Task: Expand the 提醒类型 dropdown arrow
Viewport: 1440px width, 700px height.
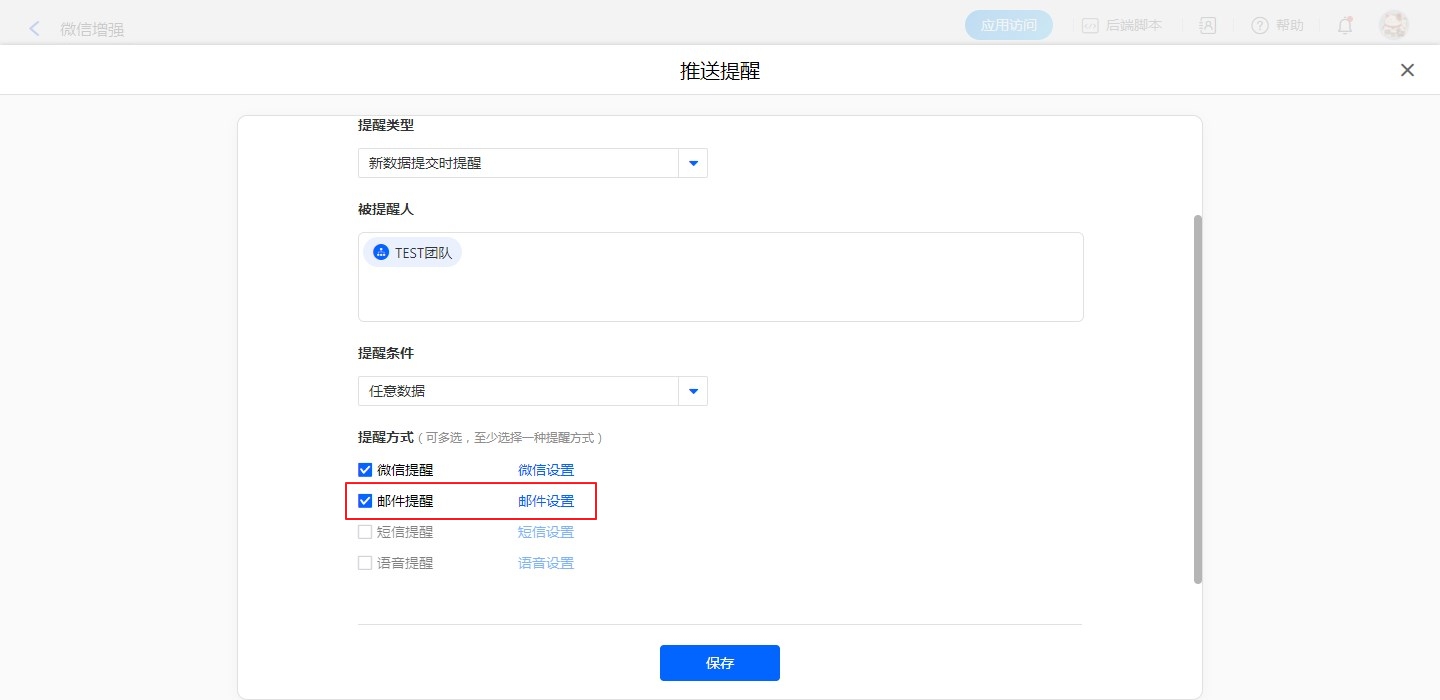Action: (x=693, y=163)
